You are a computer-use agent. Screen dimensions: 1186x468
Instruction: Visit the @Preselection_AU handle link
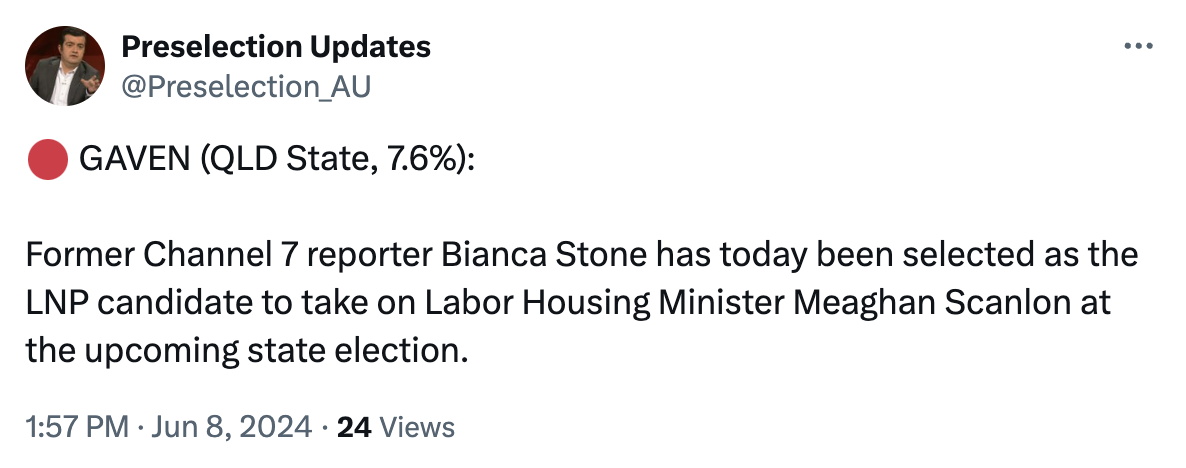pos(246,87)
